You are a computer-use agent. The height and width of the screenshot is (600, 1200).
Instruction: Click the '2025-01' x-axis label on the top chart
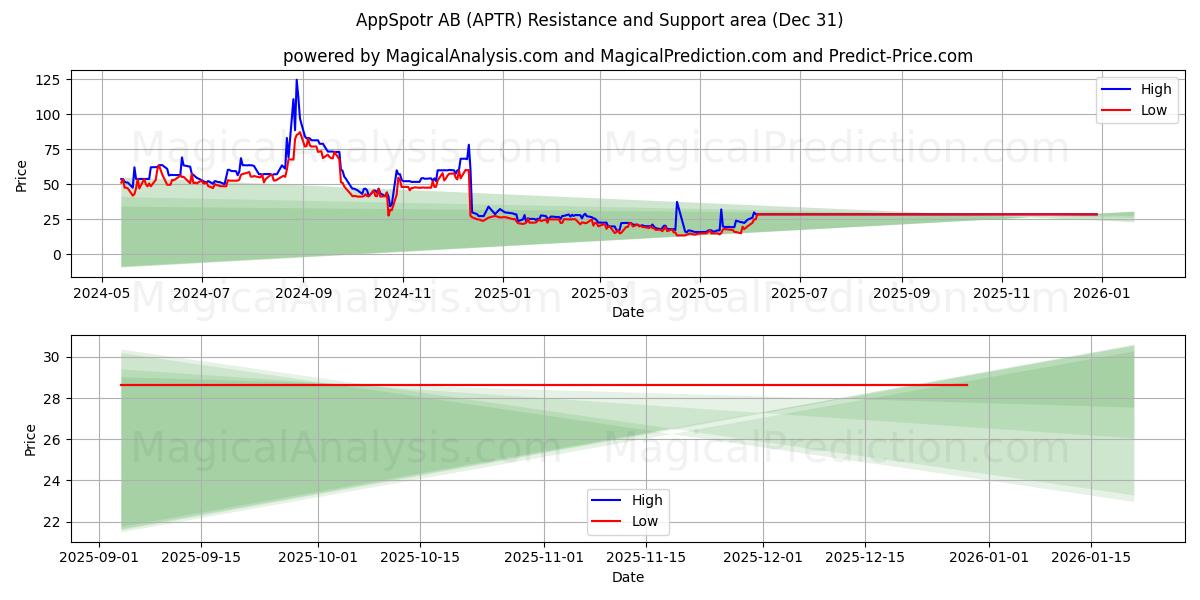click(502, 293)
